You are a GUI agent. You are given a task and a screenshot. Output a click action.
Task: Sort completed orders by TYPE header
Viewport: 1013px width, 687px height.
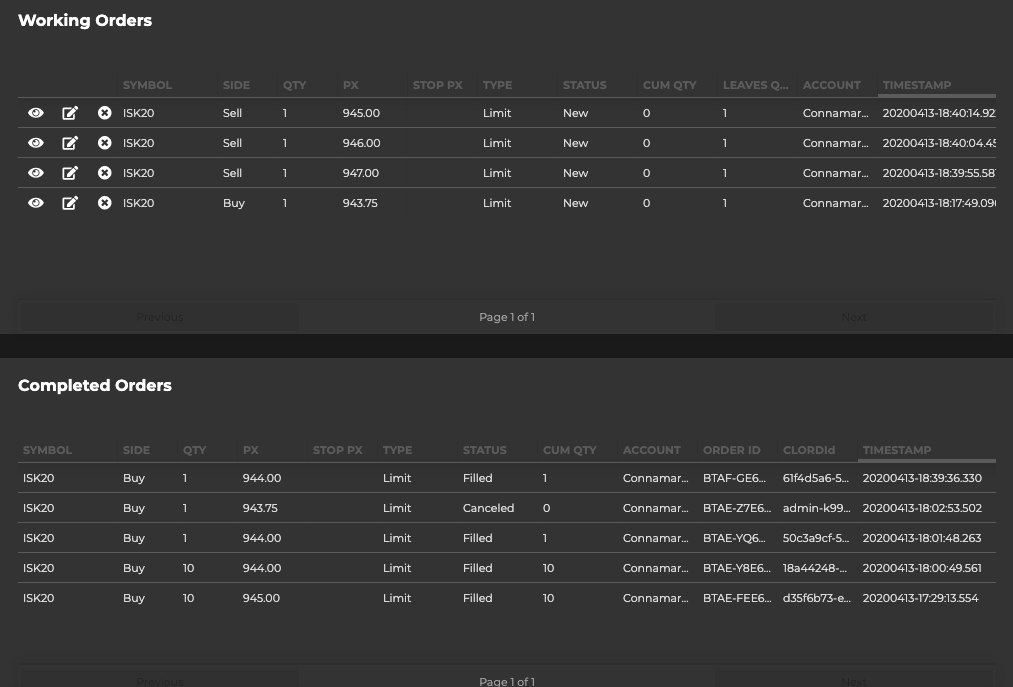coord(397,450)
